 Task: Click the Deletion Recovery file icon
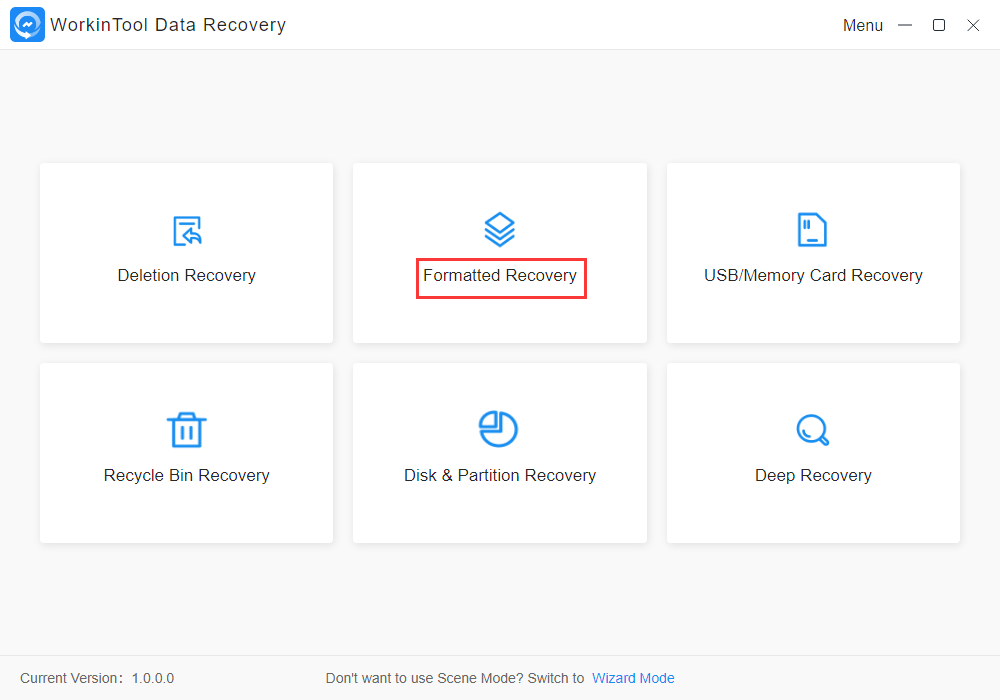[187, 230]
